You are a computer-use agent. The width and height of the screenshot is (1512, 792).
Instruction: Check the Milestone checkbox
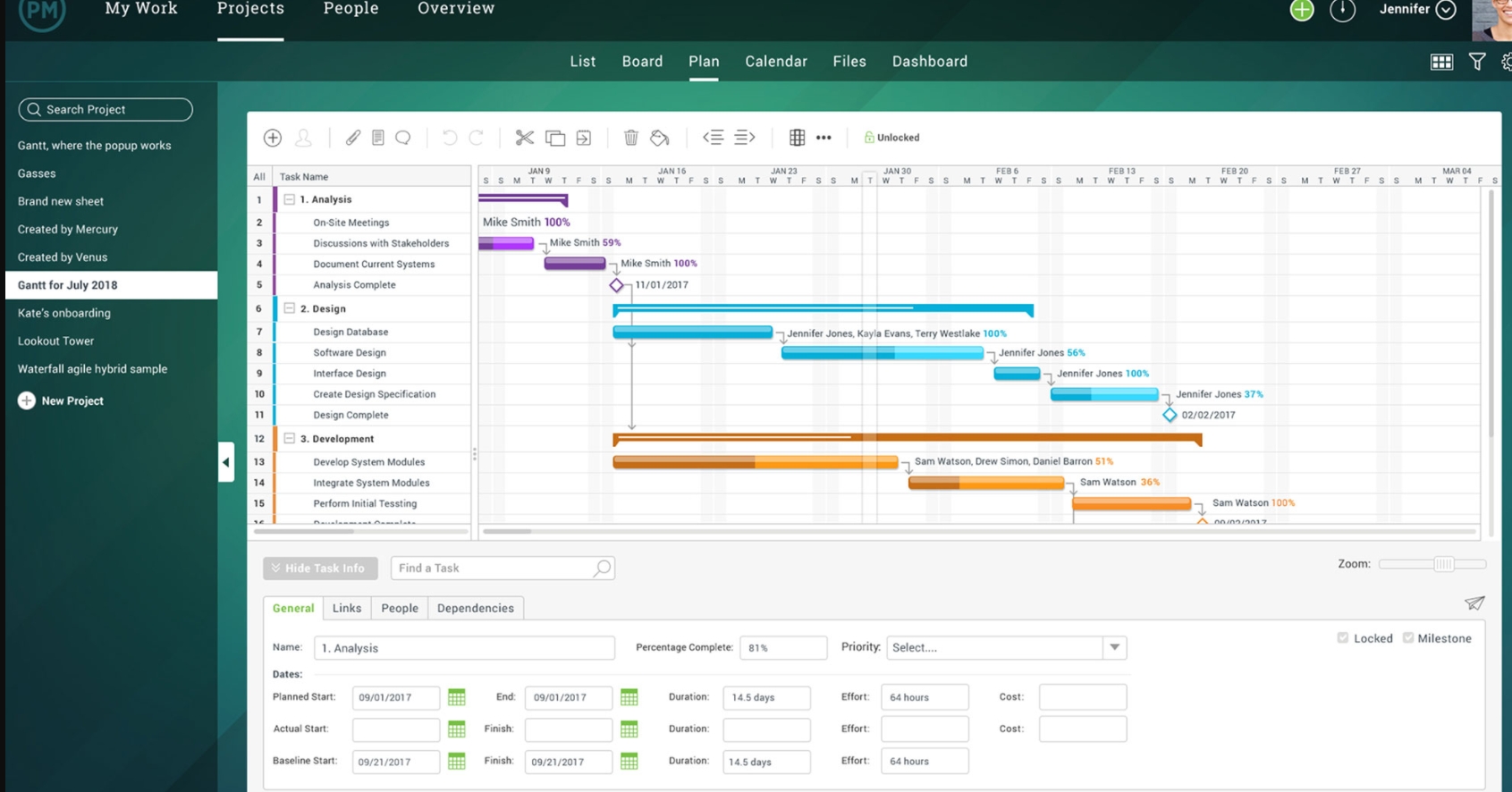pyautogui.click(x=1408, y=637)
